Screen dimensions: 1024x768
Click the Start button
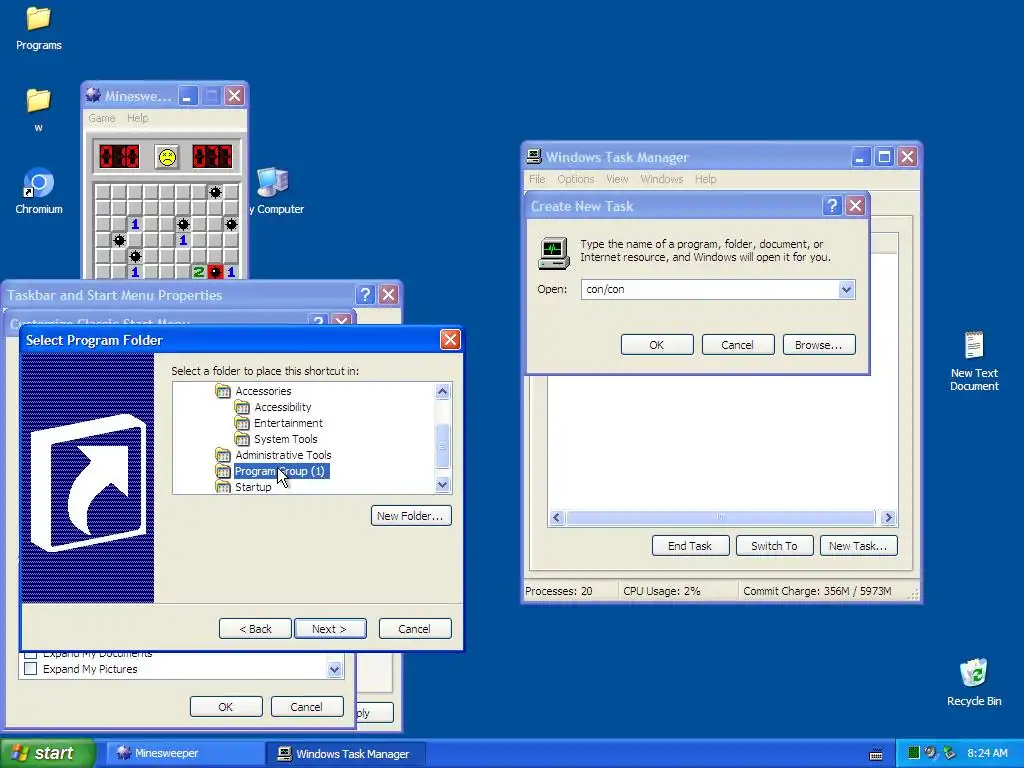(47, 753)
